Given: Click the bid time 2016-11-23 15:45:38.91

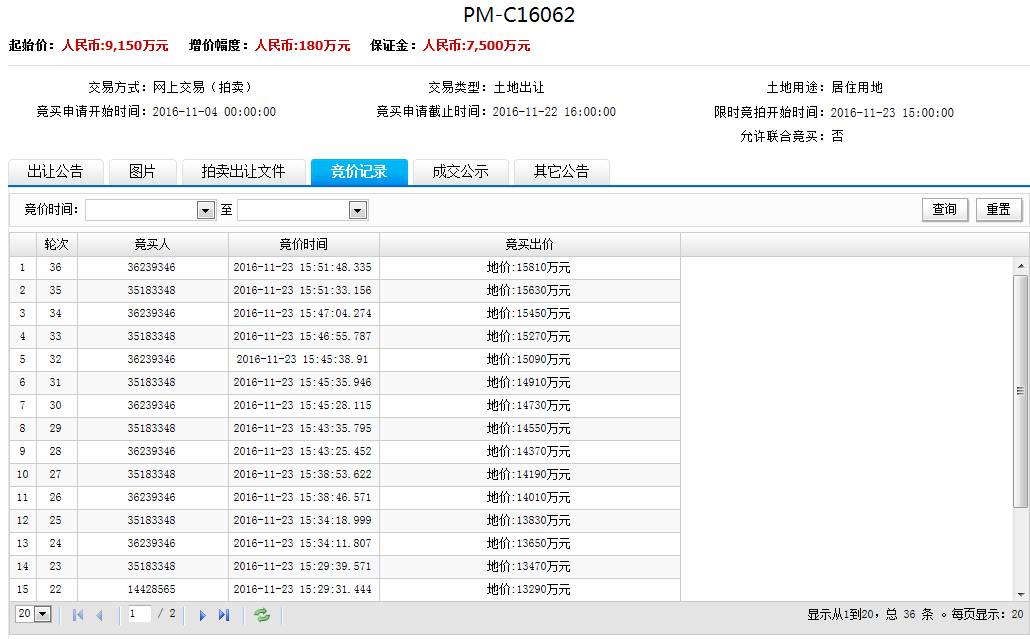Looking at the screenshot, I should coord(302,359).
